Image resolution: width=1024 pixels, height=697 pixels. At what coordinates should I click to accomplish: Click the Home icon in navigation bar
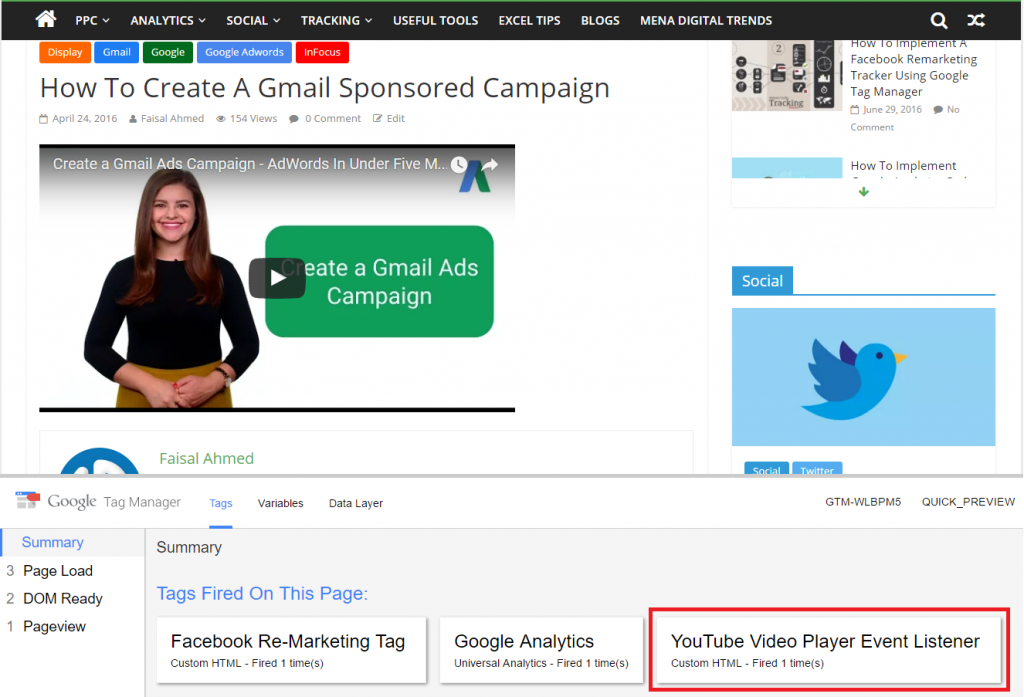coord(46,19)
